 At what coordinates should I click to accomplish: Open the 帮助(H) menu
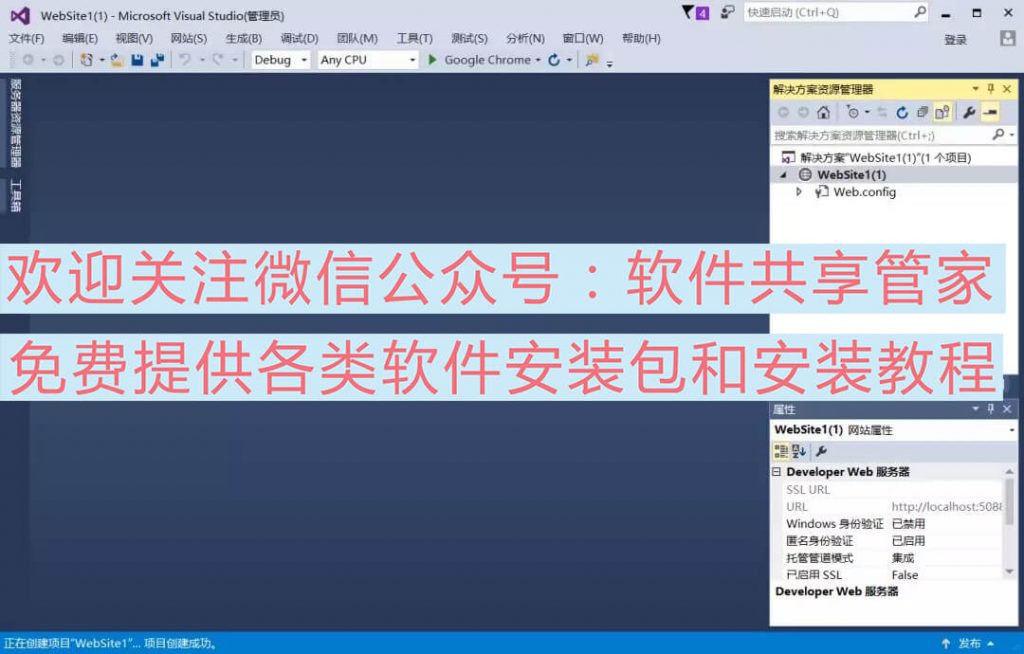click(x=641, y=39)
